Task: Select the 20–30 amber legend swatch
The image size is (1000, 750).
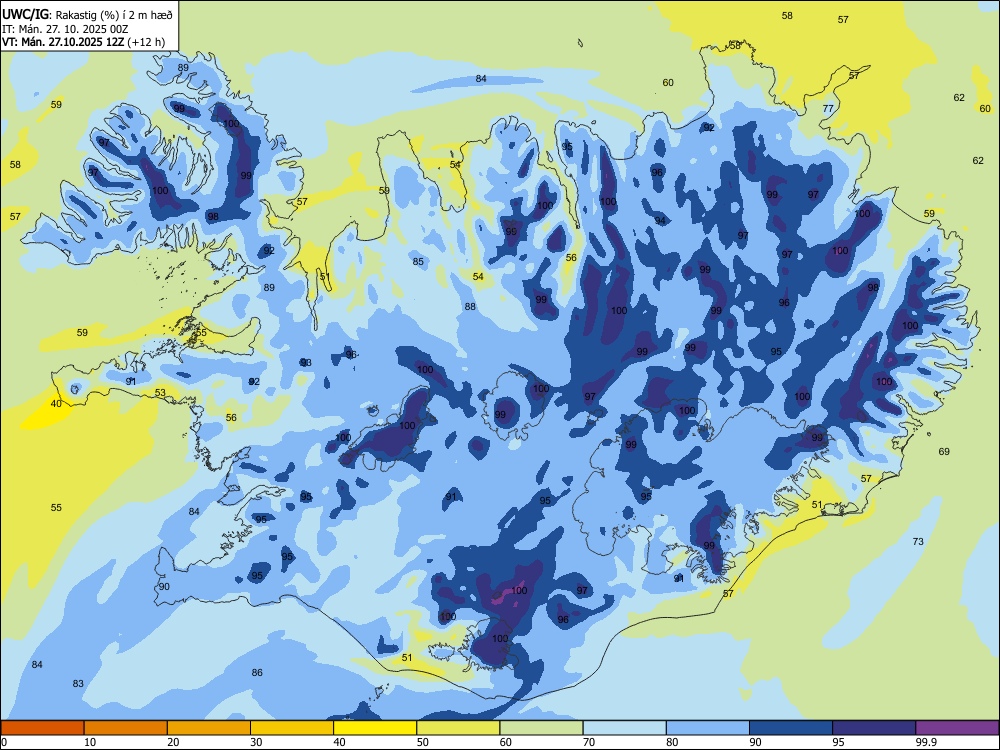Action: pyautogui.click(x=209, y=728)
